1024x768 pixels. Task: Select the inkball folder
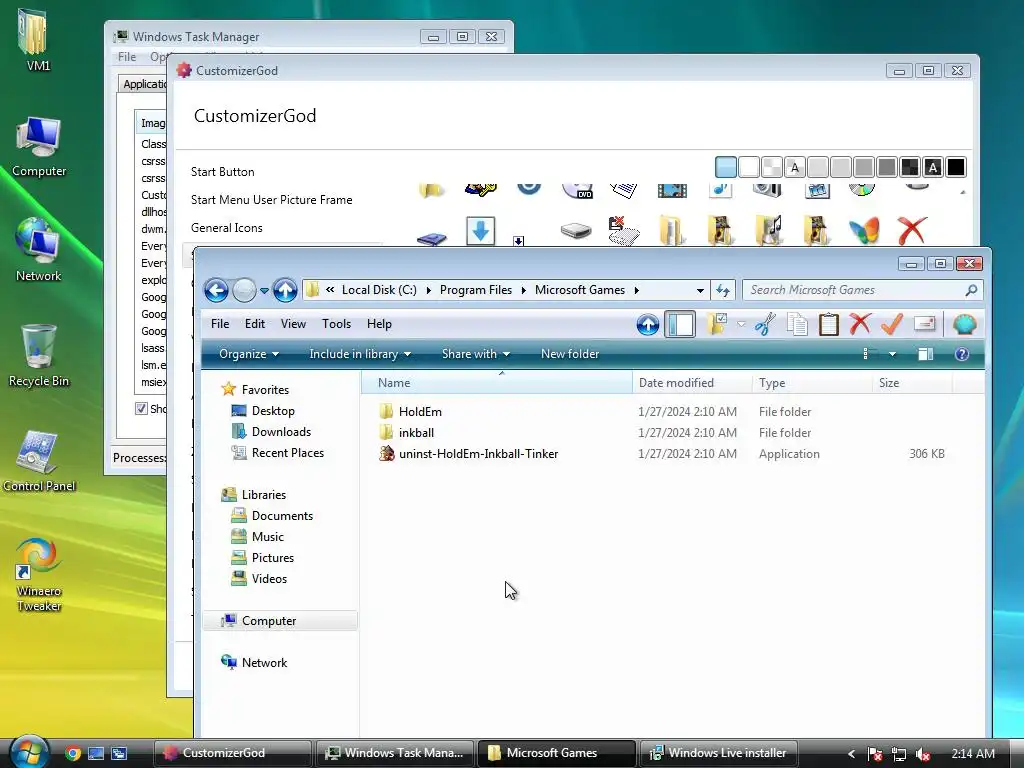pos(416,432)
